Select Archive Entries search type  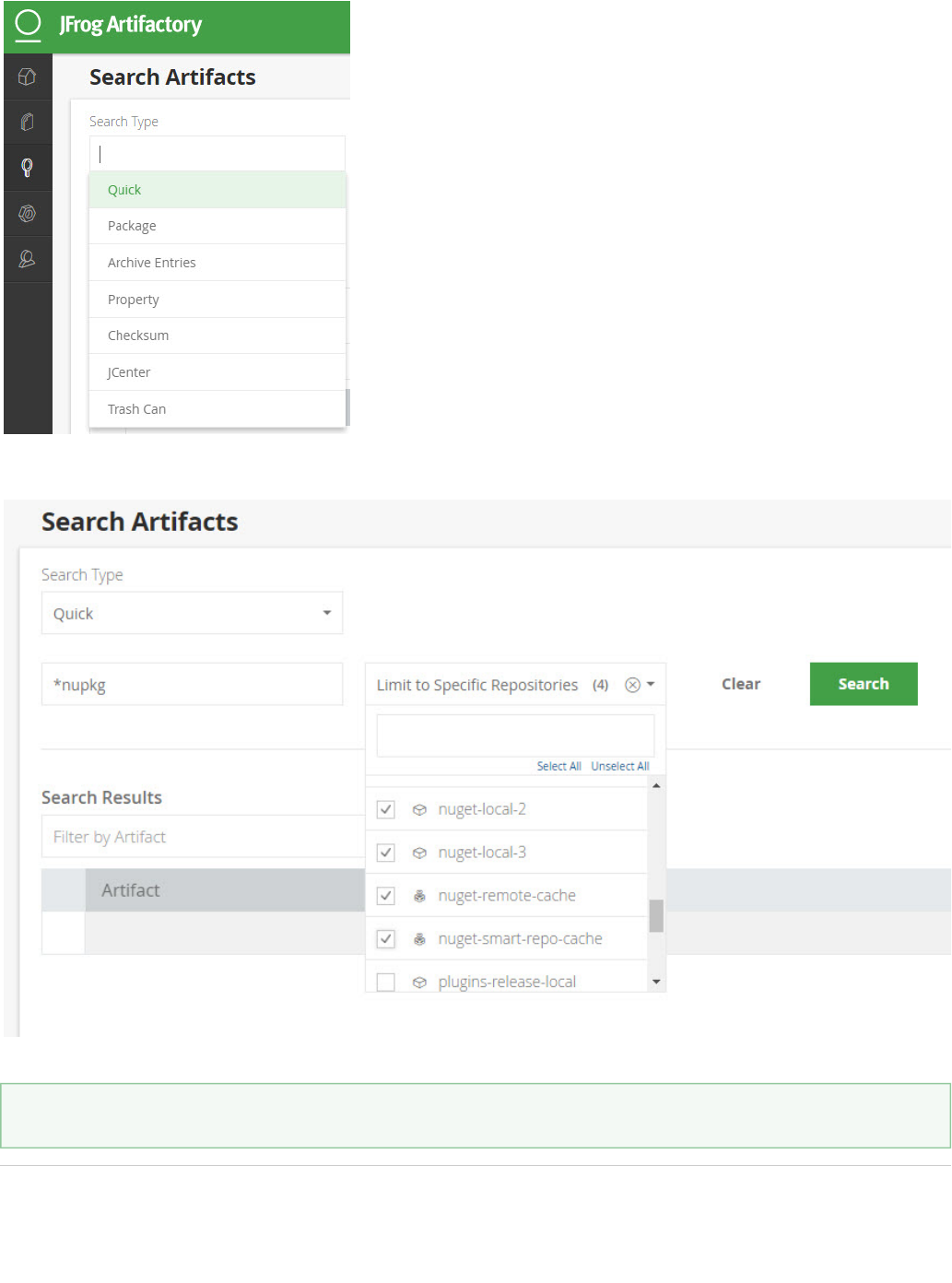point(152,263)
